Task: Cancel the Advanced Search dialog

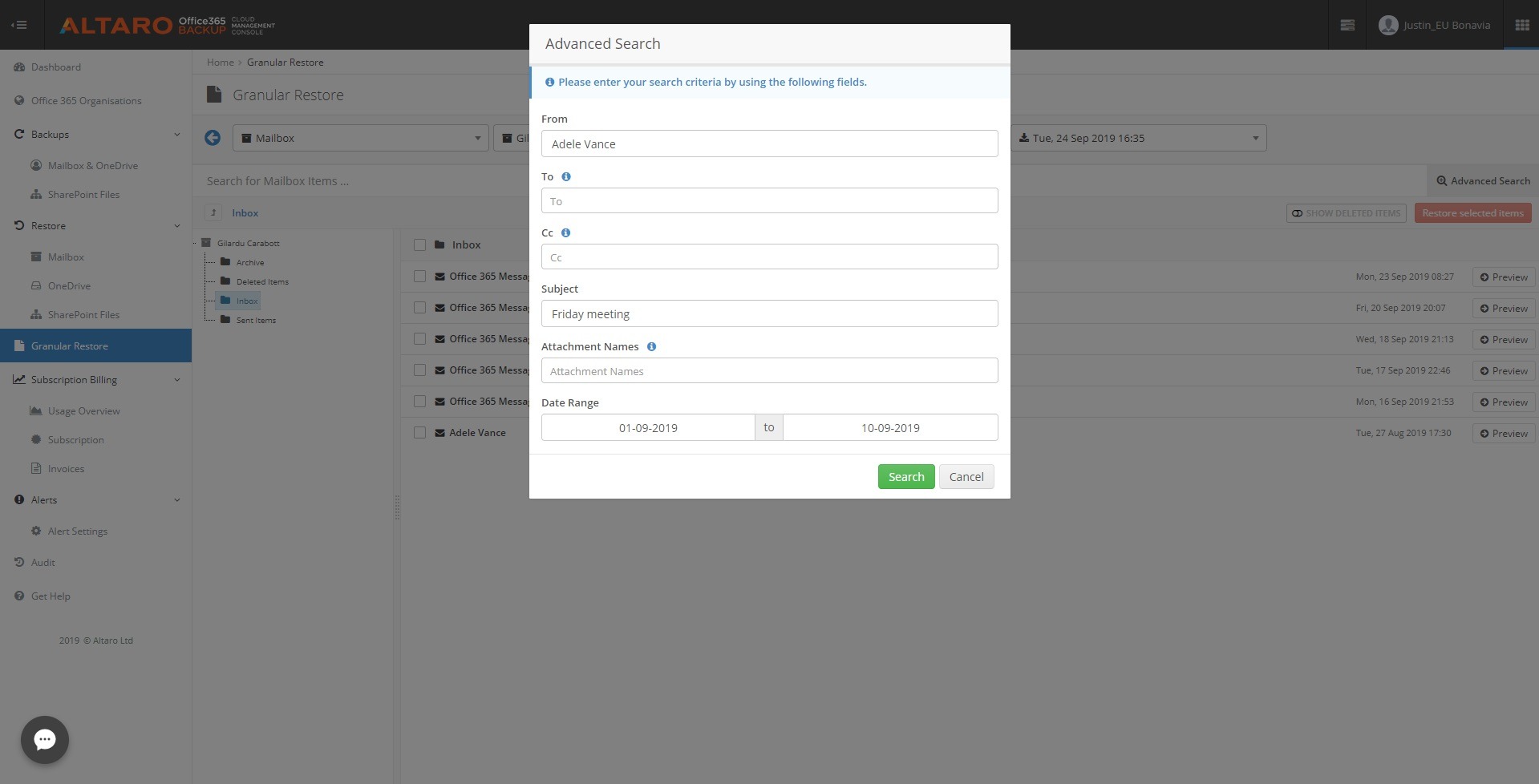Action: [966, 476]
